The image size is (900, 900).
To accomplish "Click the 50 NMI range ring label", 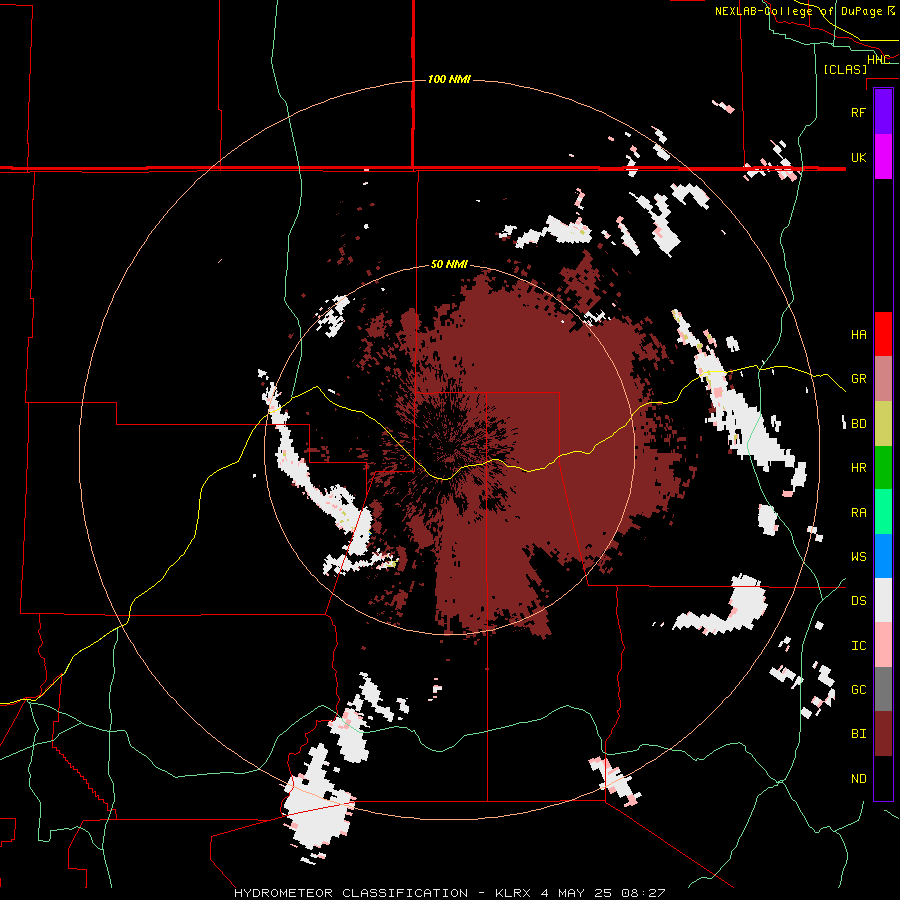I will (449, 265).
